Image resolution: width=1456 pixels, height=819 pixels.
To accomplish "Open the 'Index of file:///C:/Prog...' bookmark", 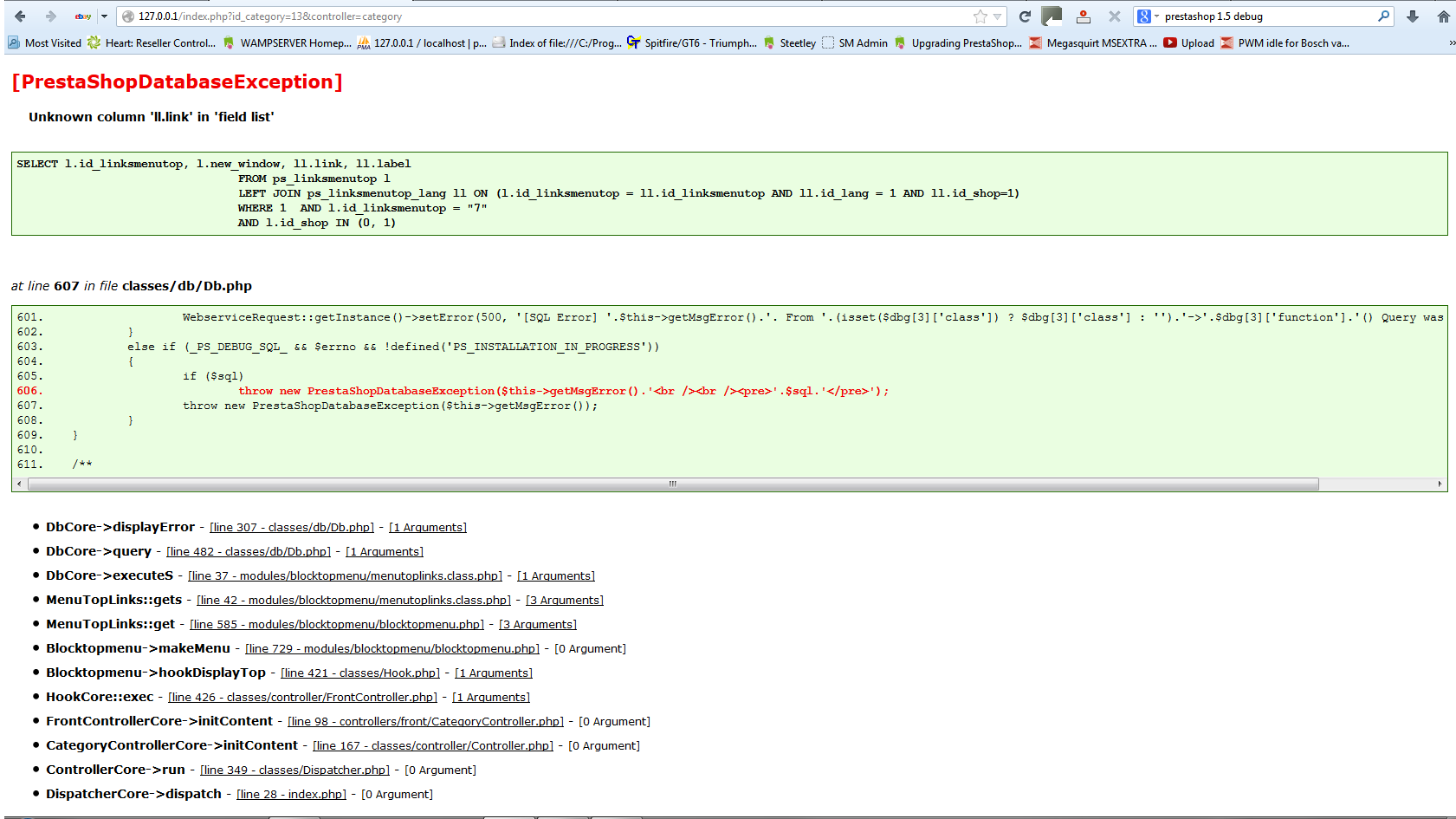I will coord(557,43).
